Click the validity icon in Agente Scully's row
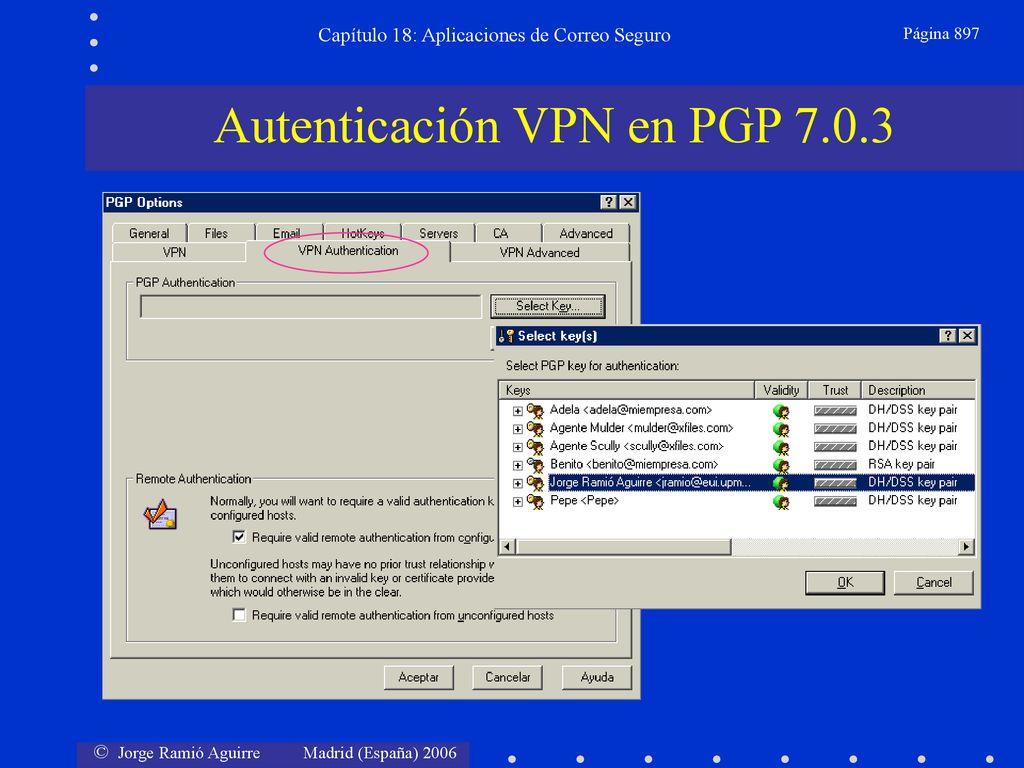 (781, 447)
